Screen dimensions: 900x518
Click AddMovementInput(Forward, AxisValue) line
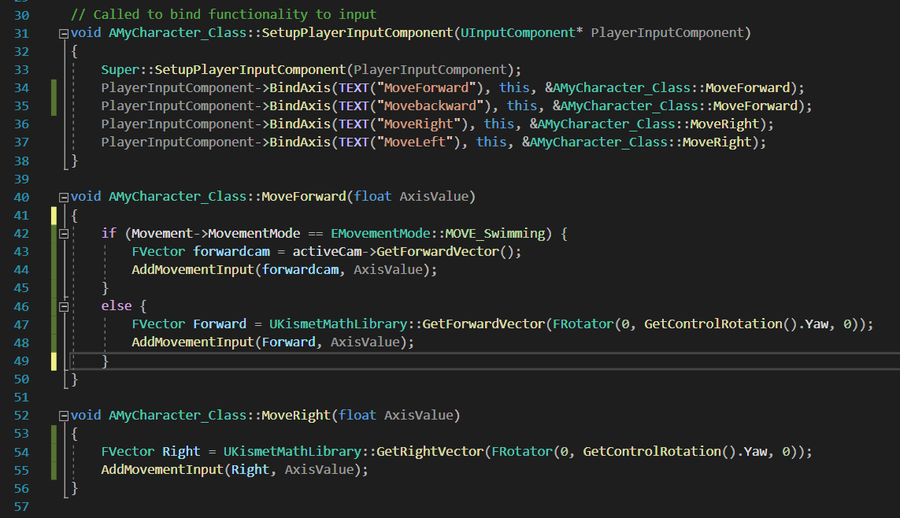point(273,342)
